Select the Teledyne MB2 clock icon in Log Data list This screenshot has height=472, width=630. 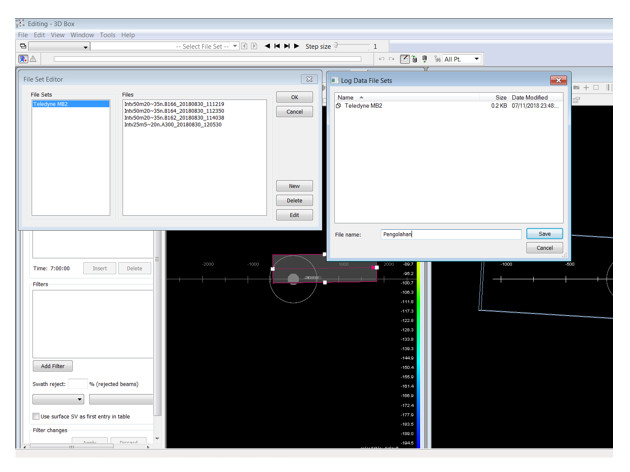338,106
